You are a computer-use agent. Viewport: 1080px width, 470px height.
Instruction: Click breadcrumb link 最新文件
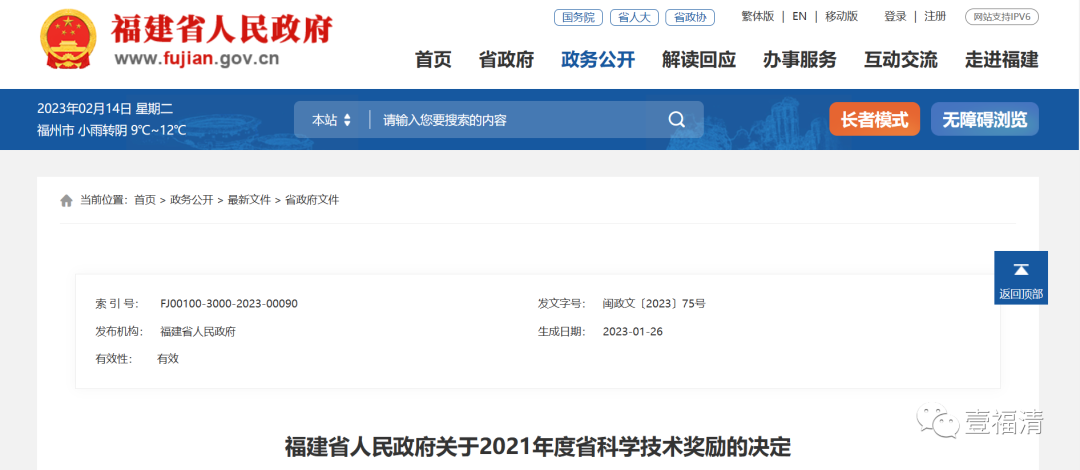click(249, 201)
